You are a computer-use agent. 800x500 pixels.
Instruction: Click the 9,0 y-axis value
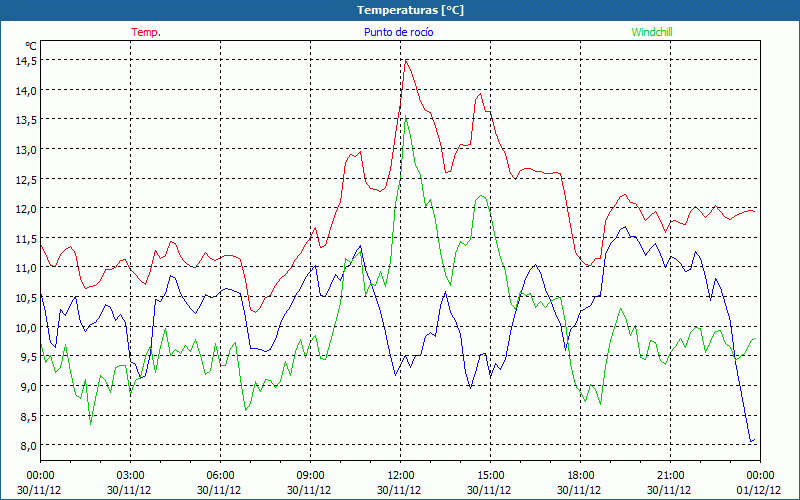tap(29, 386)
